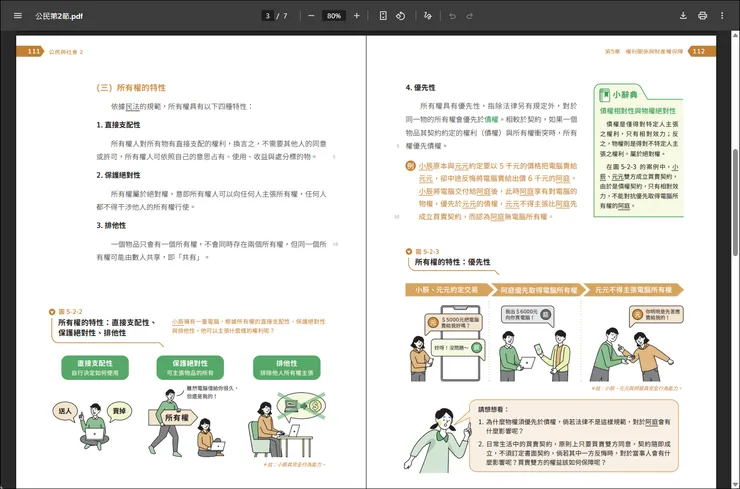Click the crossed-out laptop money bubble
This screenshot has width=740, height=489.
point(301,406)
